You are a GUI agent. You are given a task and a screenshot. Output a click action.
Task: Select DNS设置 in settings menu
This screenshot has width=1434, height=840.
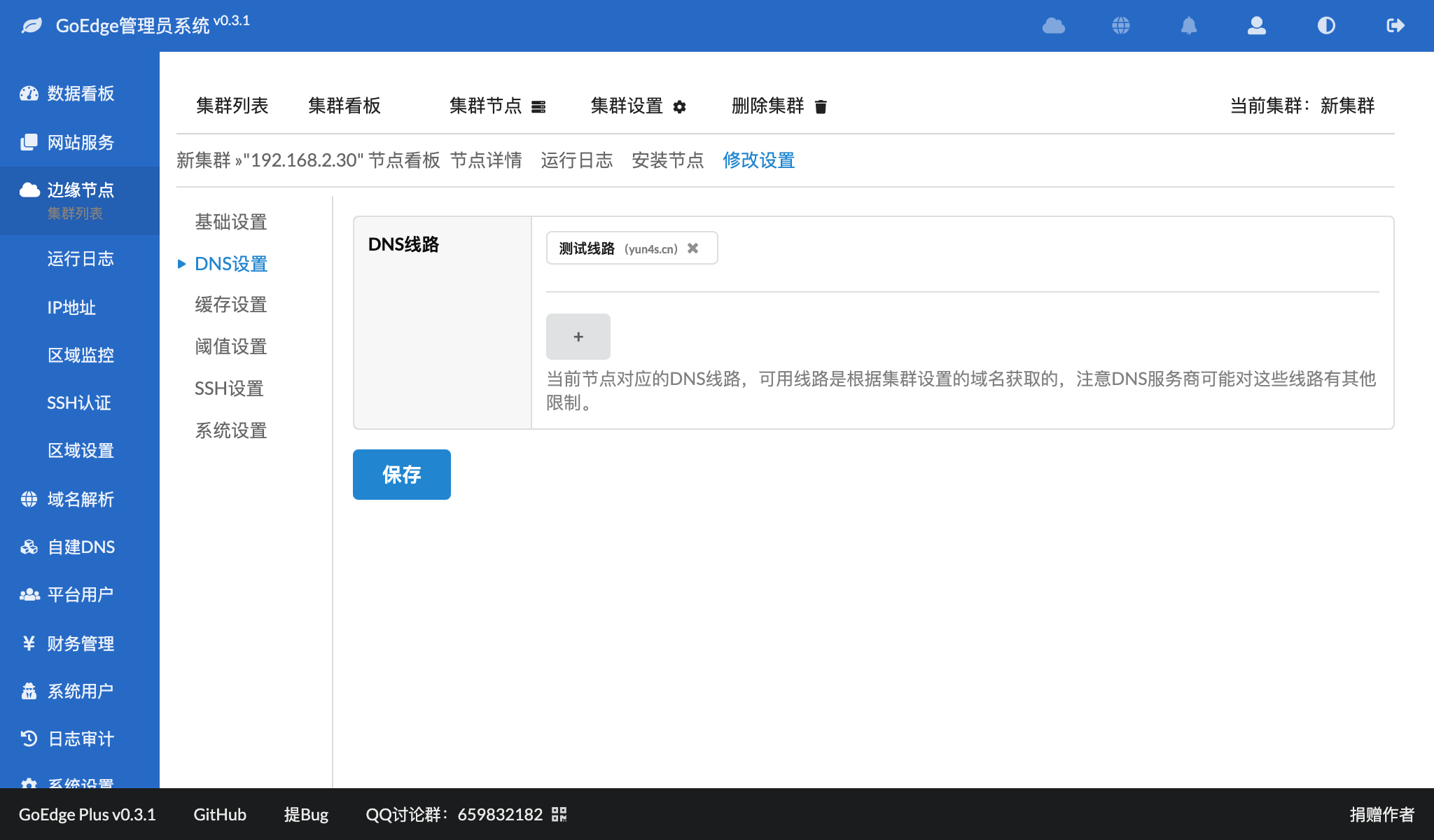click(x=231, y=264)
